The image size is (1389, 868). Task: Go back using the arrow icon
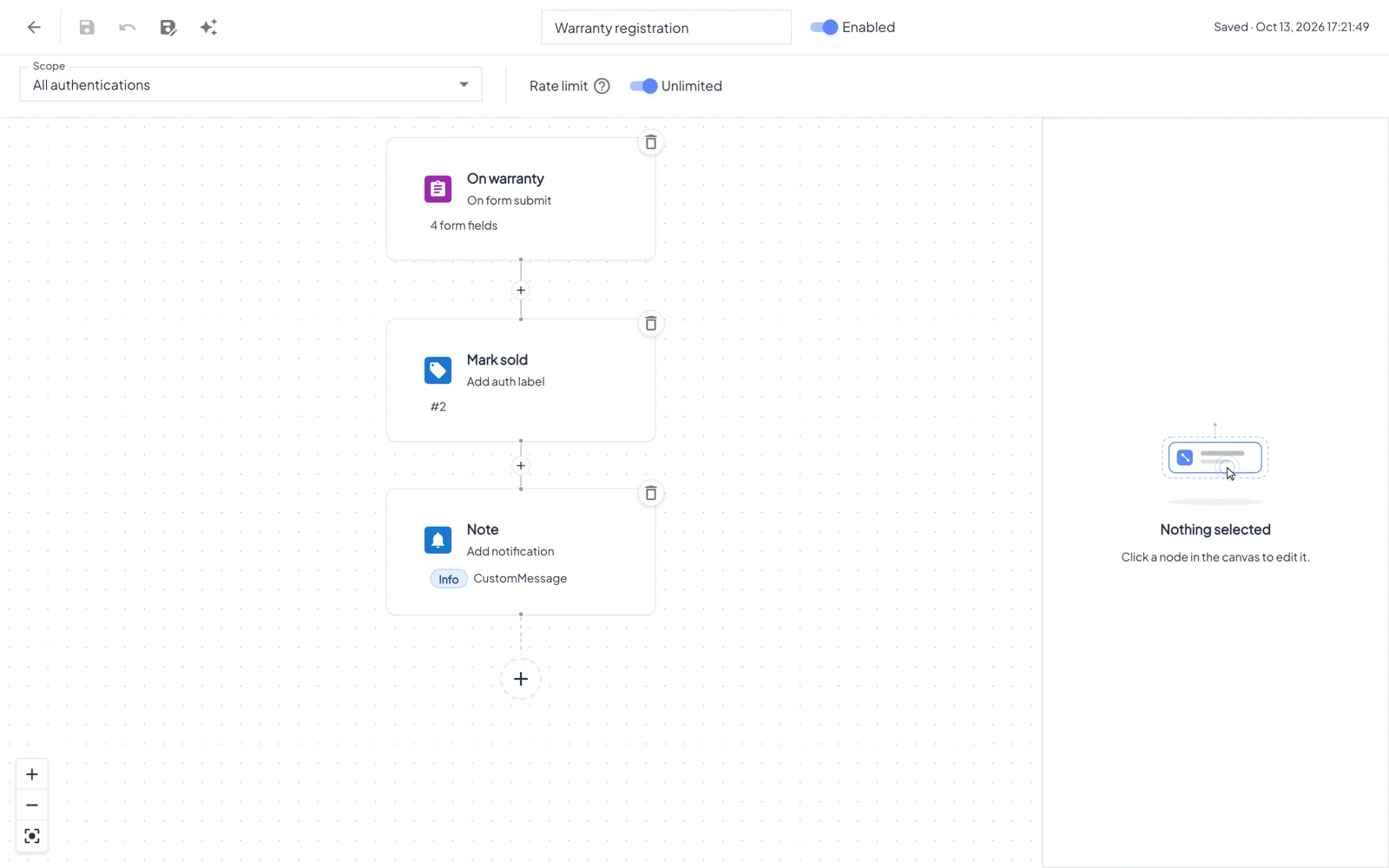34,28
